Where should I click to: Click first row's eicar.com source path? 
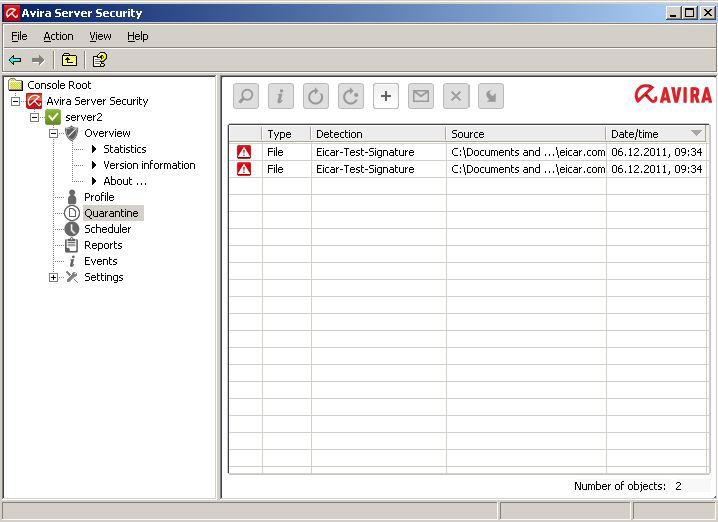[528, 152]
